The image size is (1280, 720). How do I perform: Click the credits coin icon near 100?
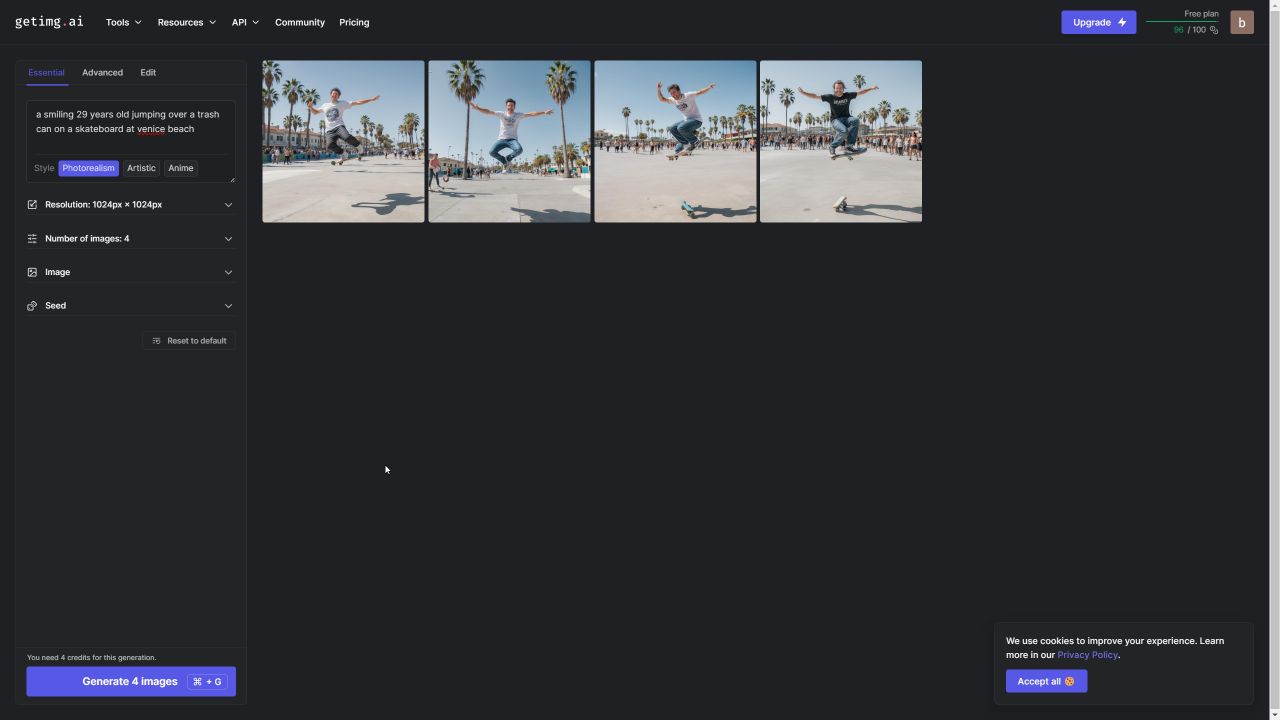pyautogui.click(x=1214, y=30)
